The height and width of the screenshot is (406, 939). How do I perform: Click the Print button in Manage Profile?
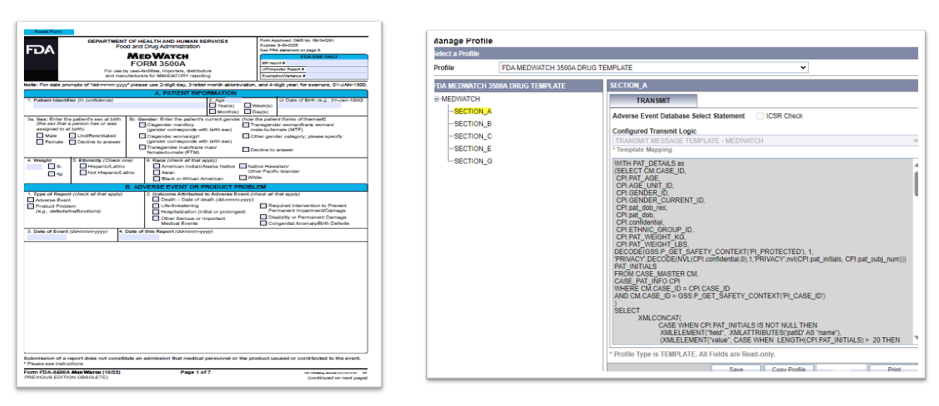click(x=894, y=369)
